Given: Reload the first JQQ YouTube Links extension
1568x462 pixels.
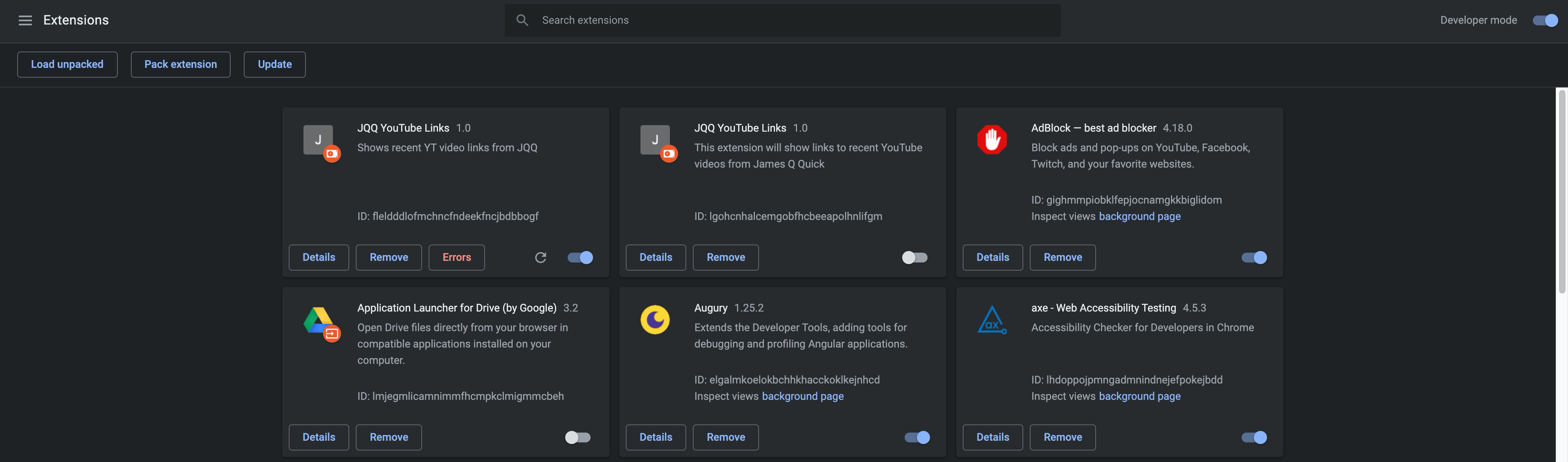Looking at the screenshot, I should (541, 258).
